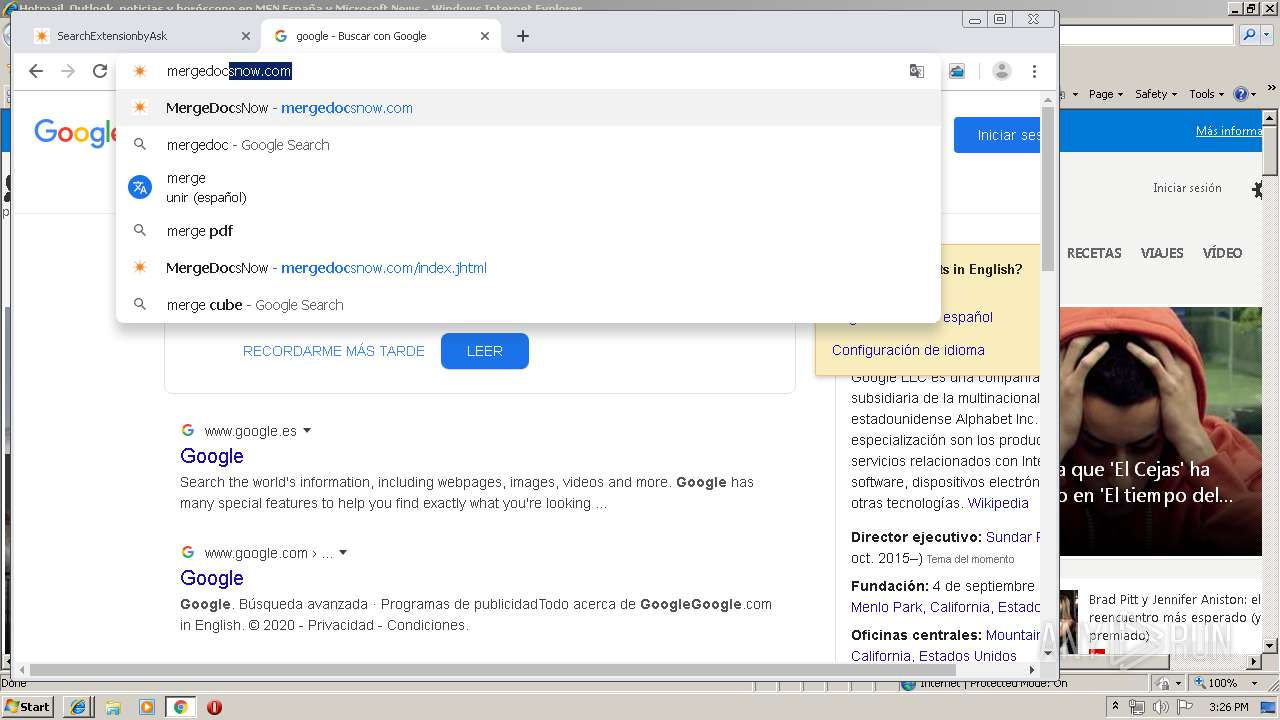1280x720 pixels.
Task: Click the translate page icon in address bar
Action: (x=916, y=71)
